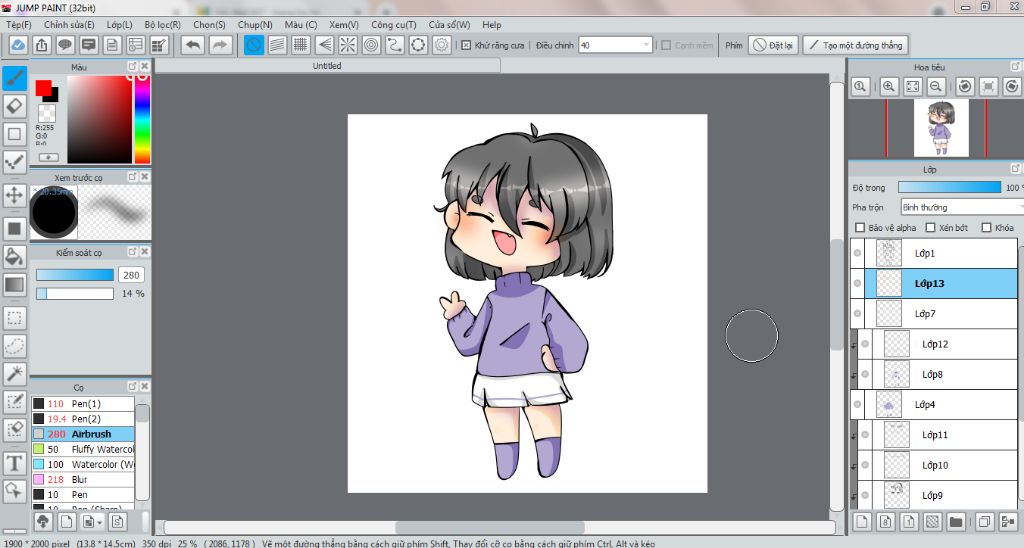The image size is (1024, 548).
Task: Open the Tệp(F) menu
Action: (19, 24)
